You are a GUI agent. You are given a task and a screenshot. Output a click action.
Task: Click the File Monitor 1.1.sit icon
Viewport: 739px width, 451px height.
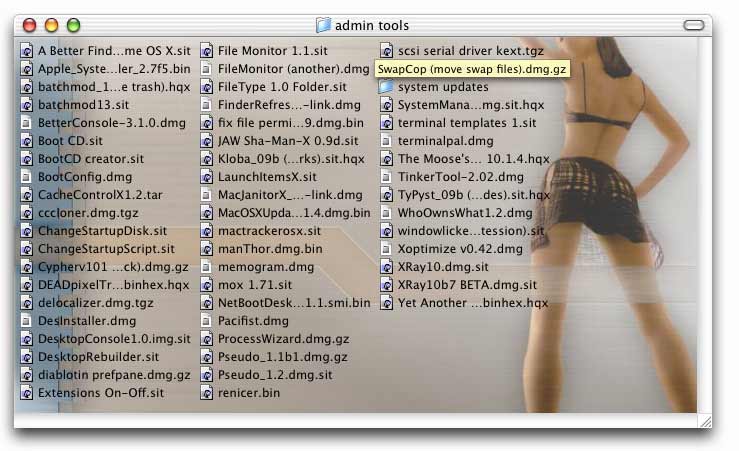206,50
